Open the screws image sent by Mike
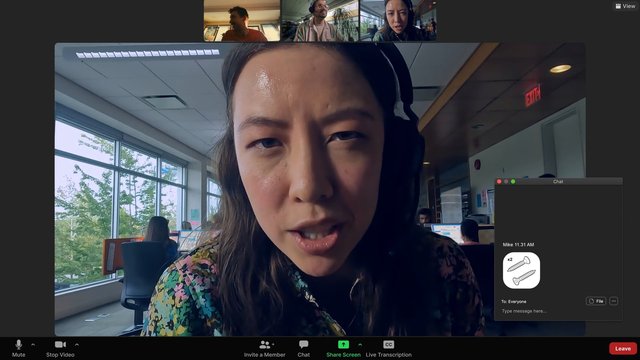640x360 pixels. [521, 270]
